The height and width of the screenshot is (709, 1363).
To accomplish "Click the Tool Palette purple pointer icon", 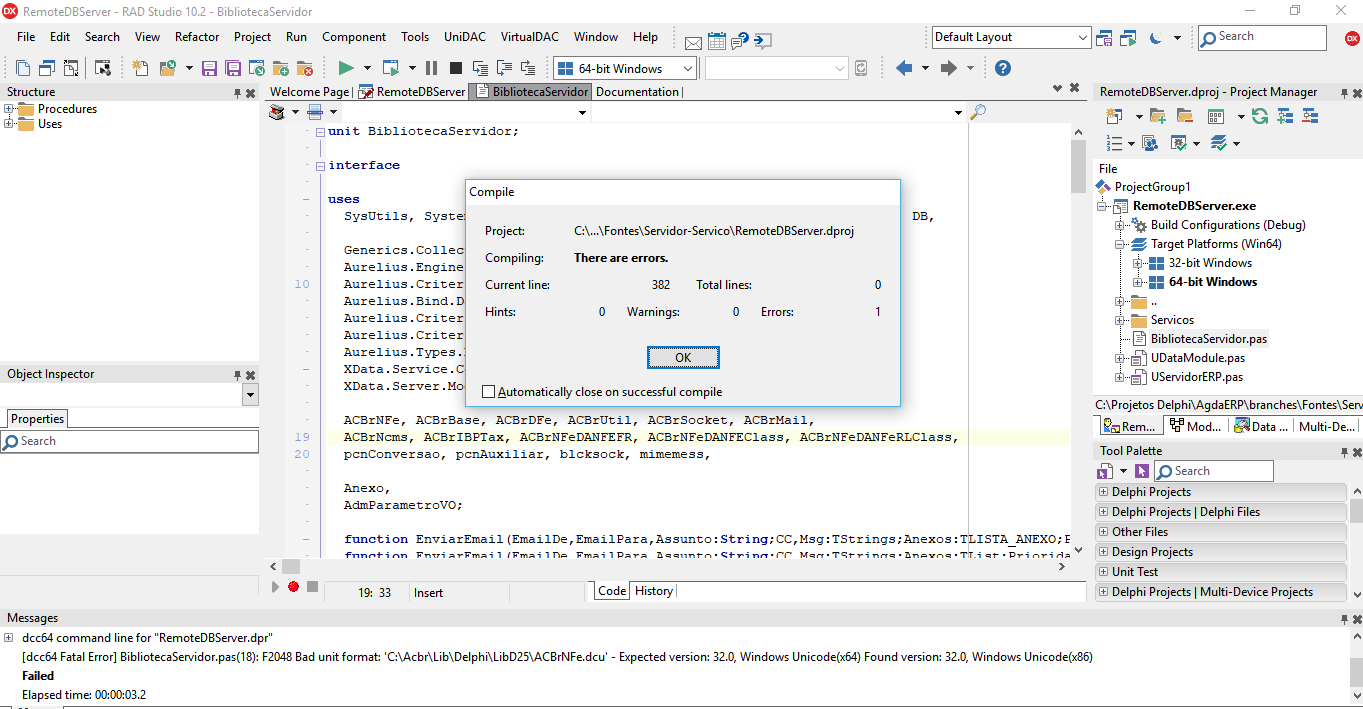I will (1142, 471).
